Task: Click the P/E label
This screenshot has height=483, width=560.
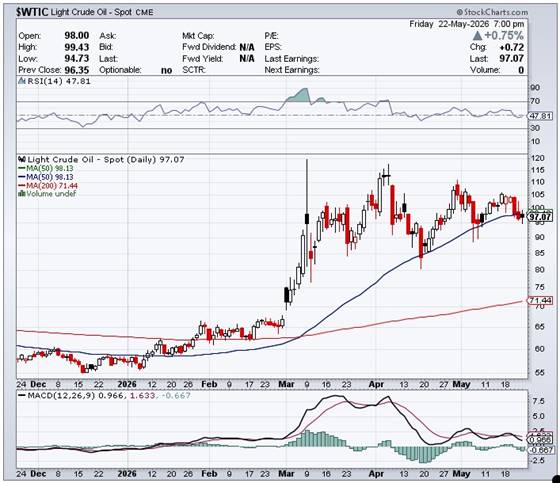Action: pyautogui.click(x=271, y=36)
